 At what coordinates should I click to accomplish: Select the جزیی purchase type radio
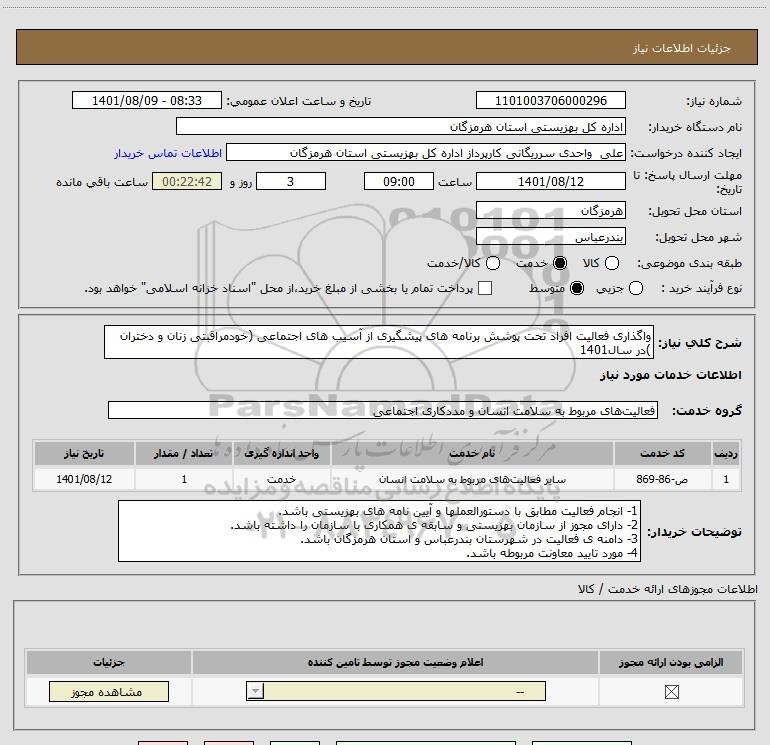pyautogui.click(x=636, y=288)
